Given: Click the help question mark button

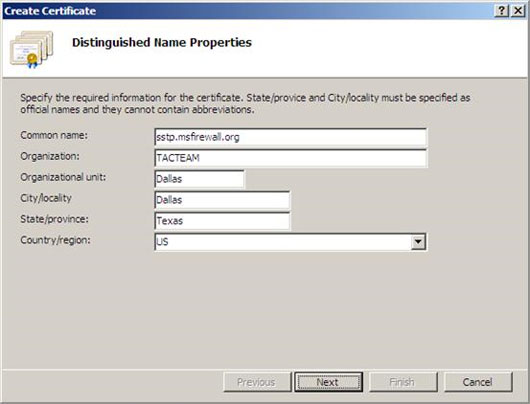Looking at the screenshot, I should tap(502, 11).
